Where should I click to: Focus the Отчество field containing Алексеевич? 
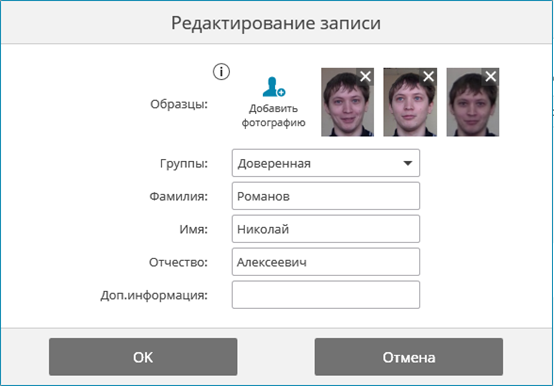click(326, 262)
